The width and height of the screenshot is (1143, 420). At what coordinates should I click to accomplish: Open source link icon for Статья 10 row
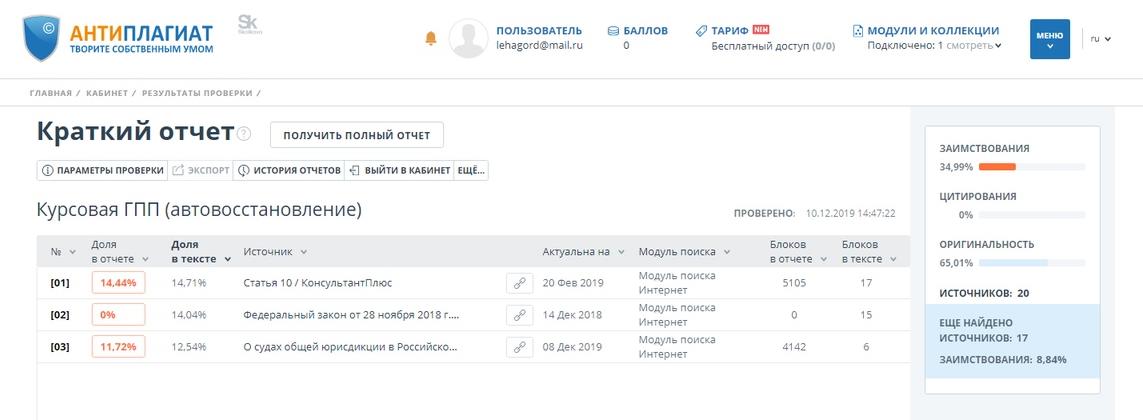tap(518, 283)
